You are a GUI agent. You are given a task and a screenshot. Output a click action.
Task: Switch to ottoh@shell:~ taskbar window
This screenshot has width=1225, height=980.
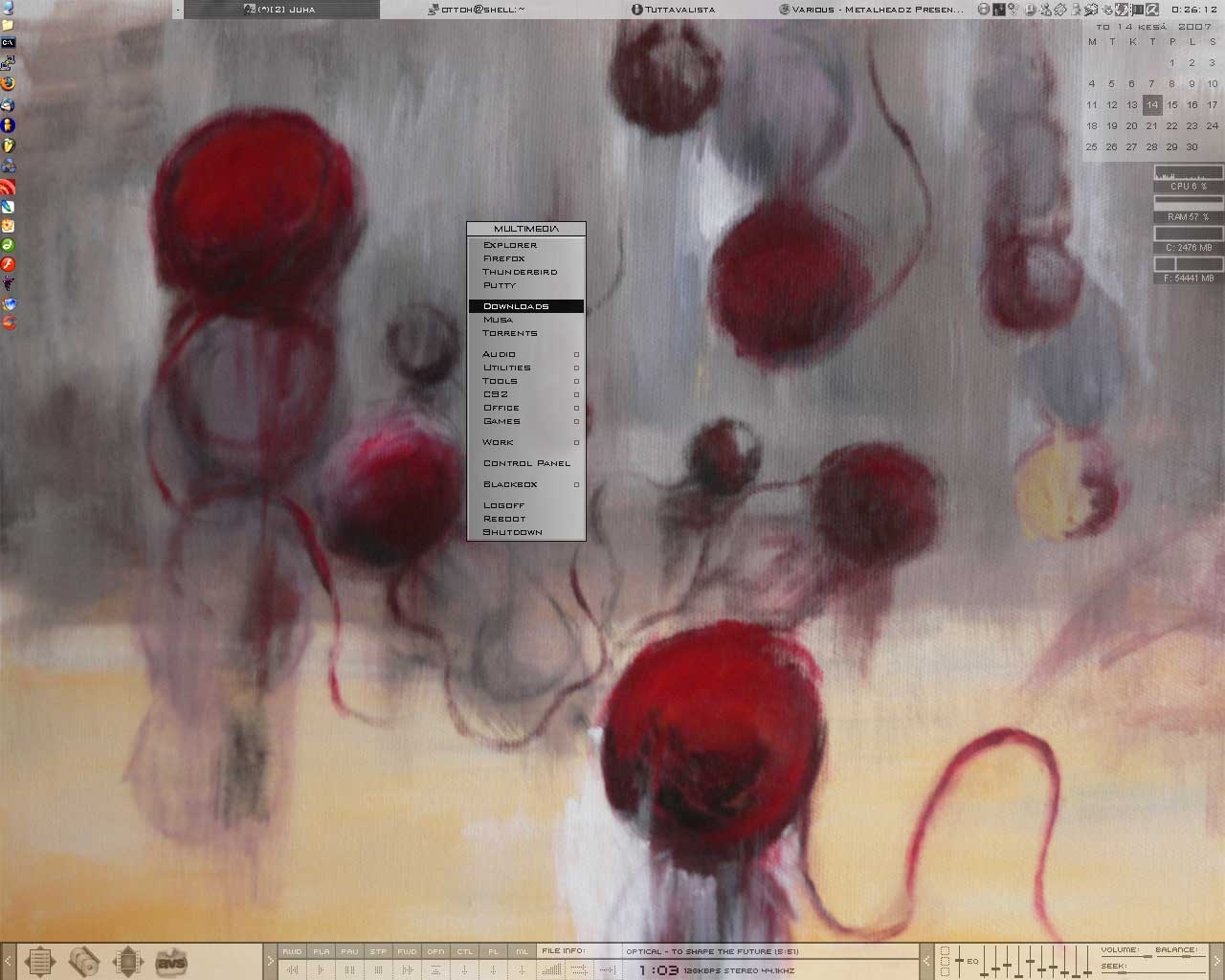[x=478, y=10]
